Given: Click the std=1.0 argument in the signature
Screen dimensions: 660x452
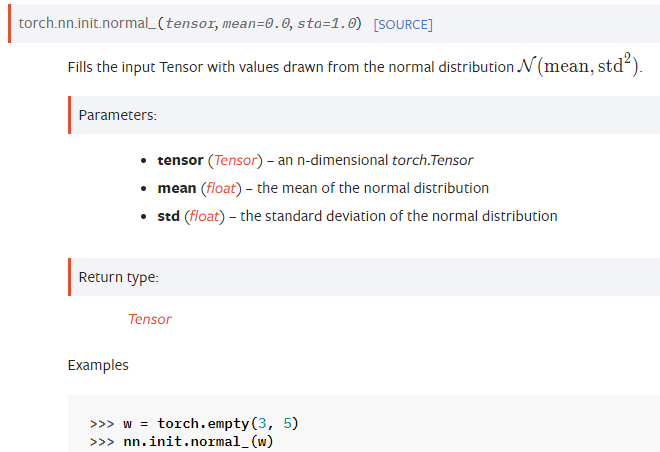Looking at the screenshot, I should pos(327,24).
